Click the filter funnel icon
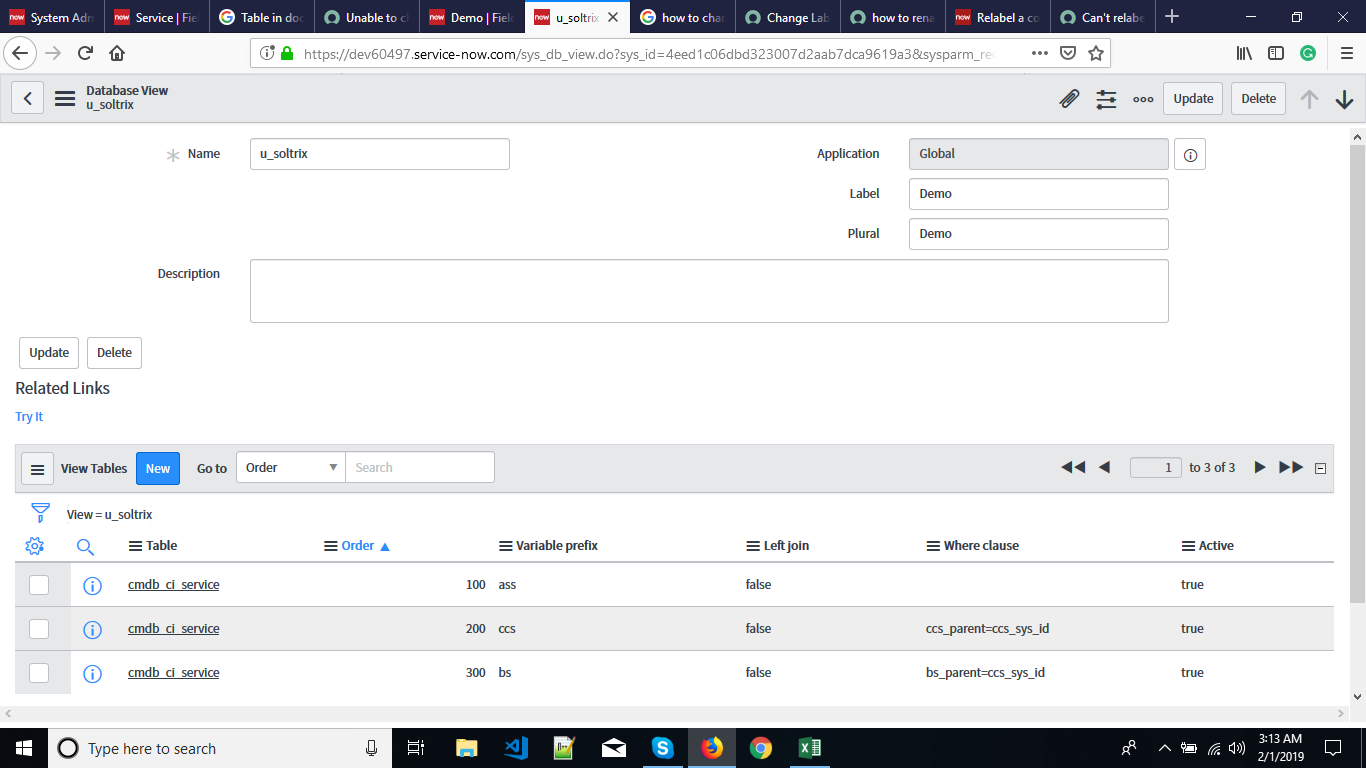Viewport: 1366px width, 768px height. [40, 514]
